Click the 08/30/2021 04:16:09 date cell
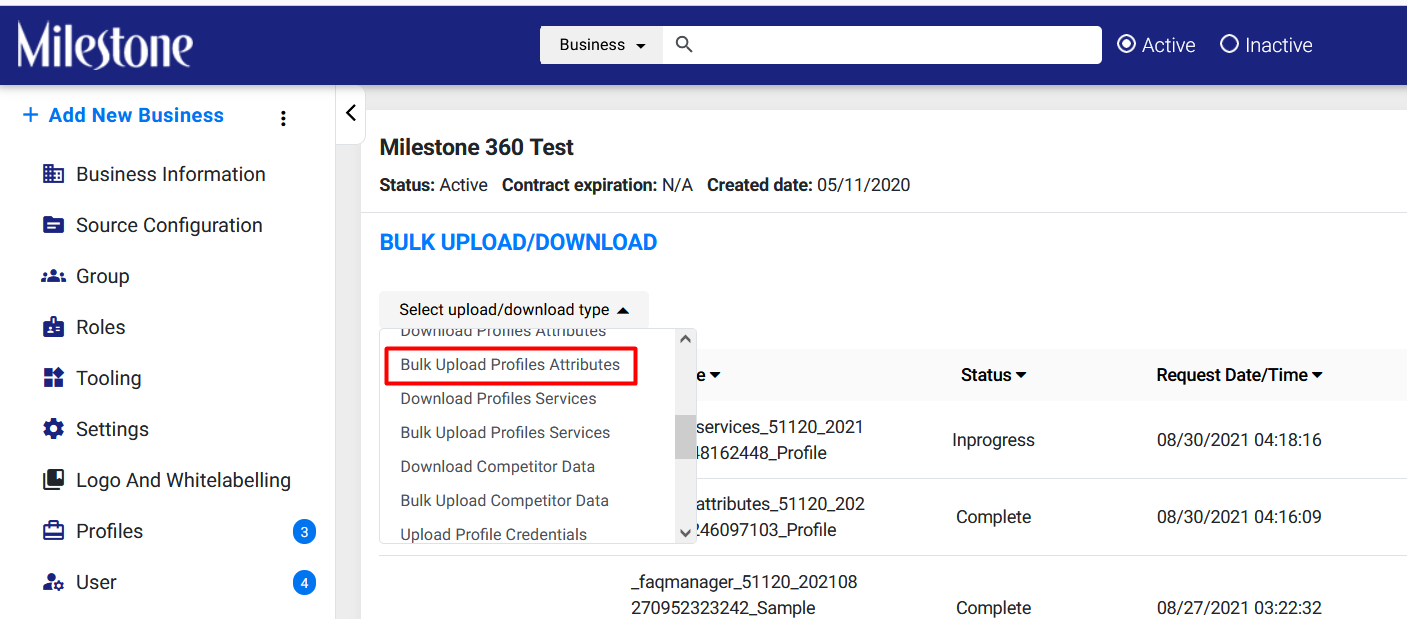 [x=1239, y=517]
